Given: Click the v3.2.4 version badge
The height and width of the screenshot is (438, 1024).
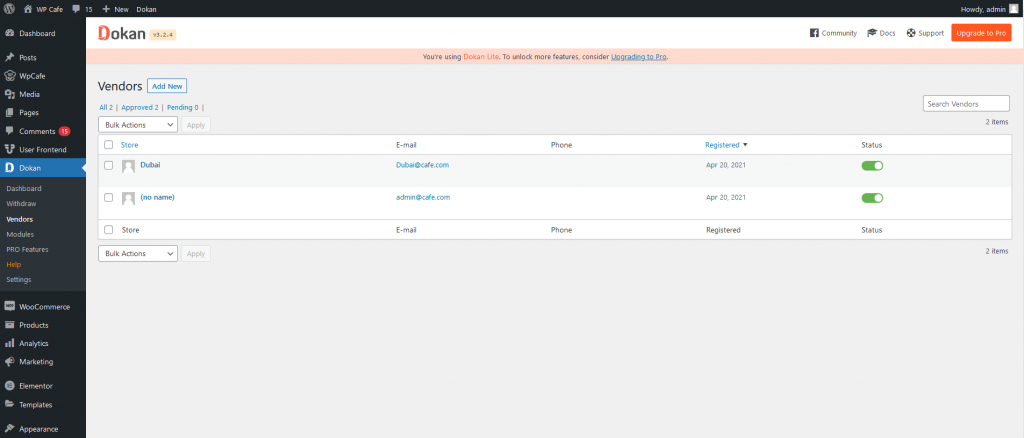Looking at the screenshot, I should (163, 34).
